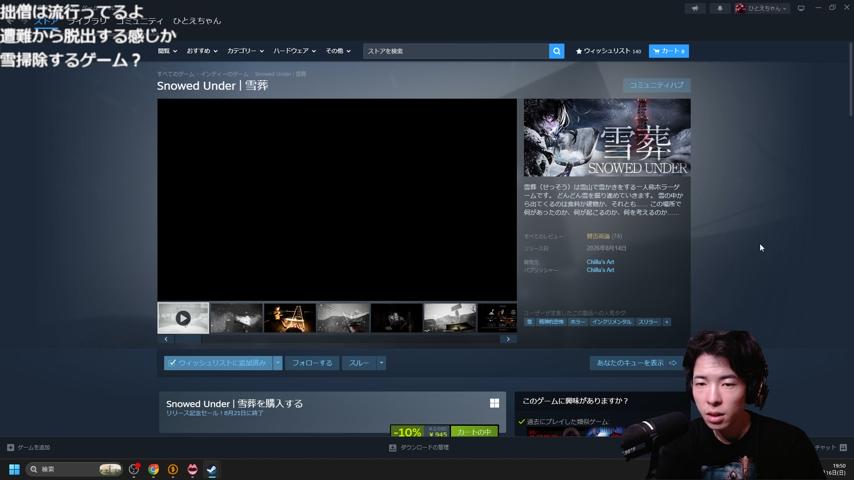
Task: Click the announcements megaphone icon
Action: (694, 8)
